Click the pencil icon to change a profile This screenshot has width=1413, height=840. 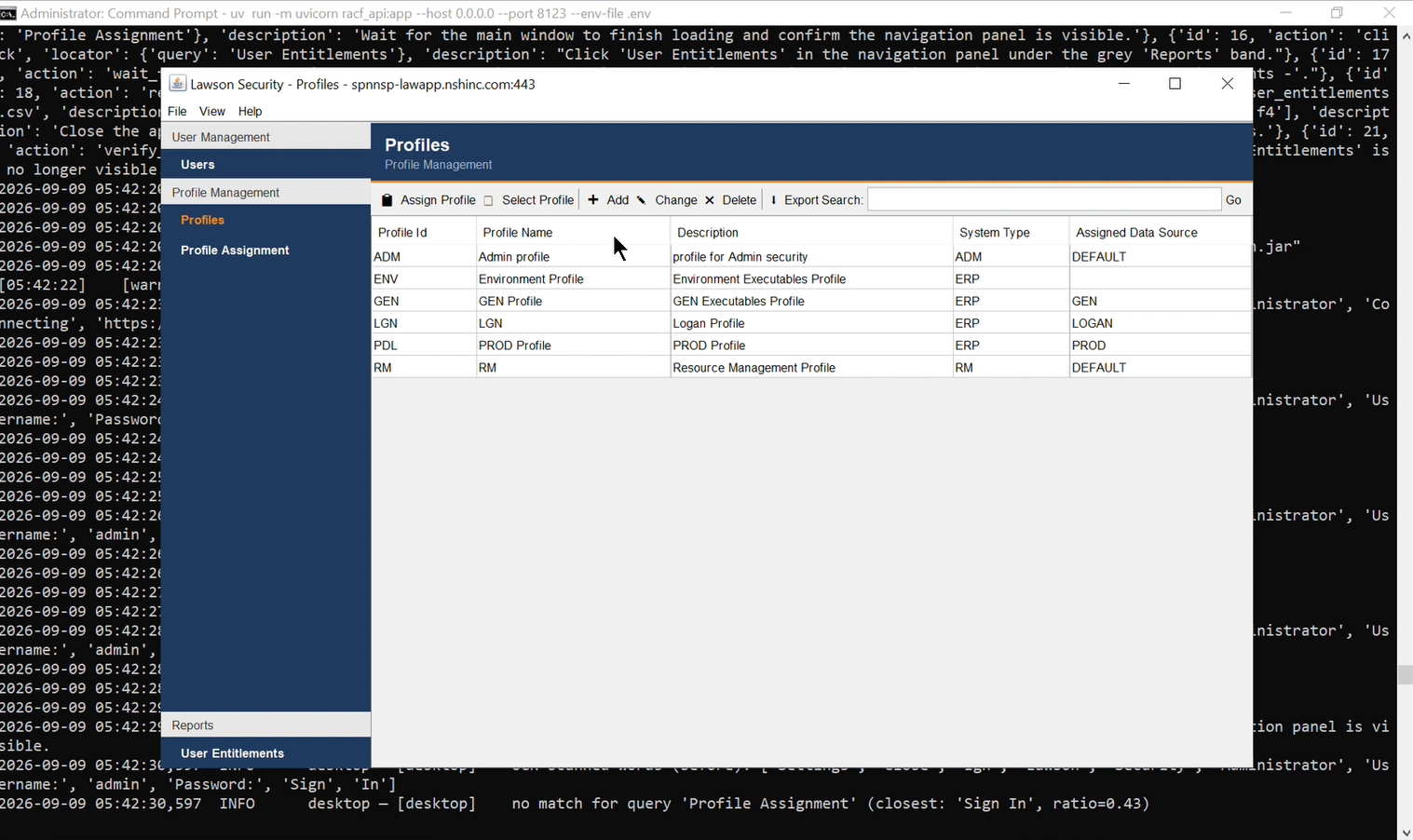(x=641, y=200)
